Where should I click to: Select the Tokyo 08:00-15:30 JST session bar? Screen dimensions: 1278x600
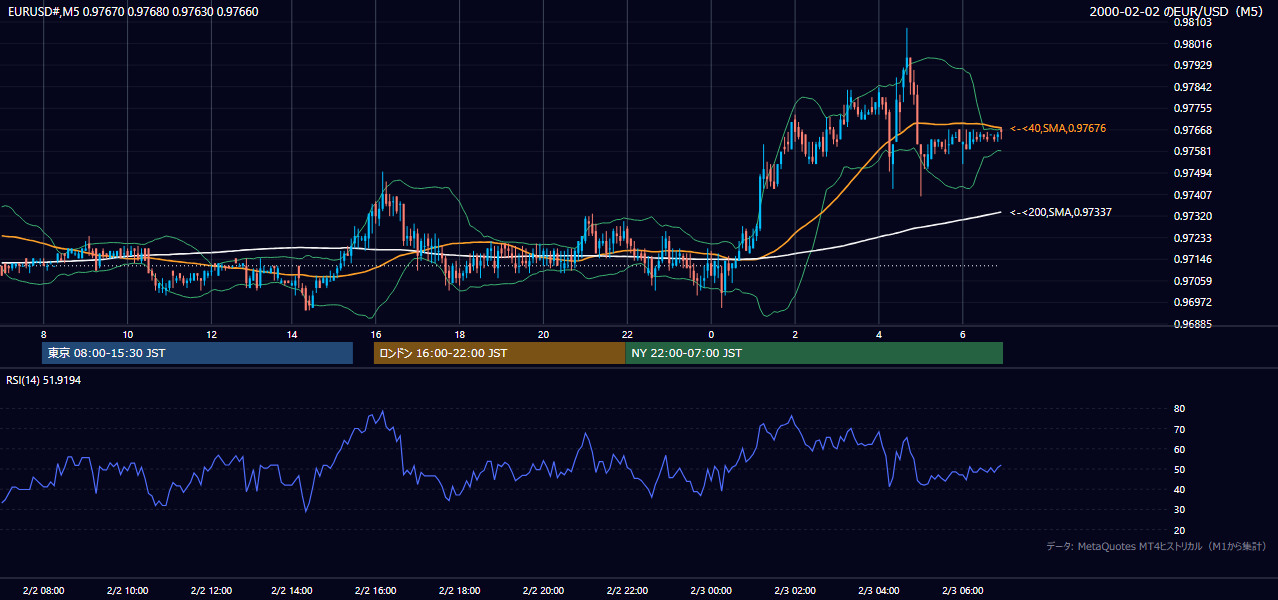tap(198, 353)
